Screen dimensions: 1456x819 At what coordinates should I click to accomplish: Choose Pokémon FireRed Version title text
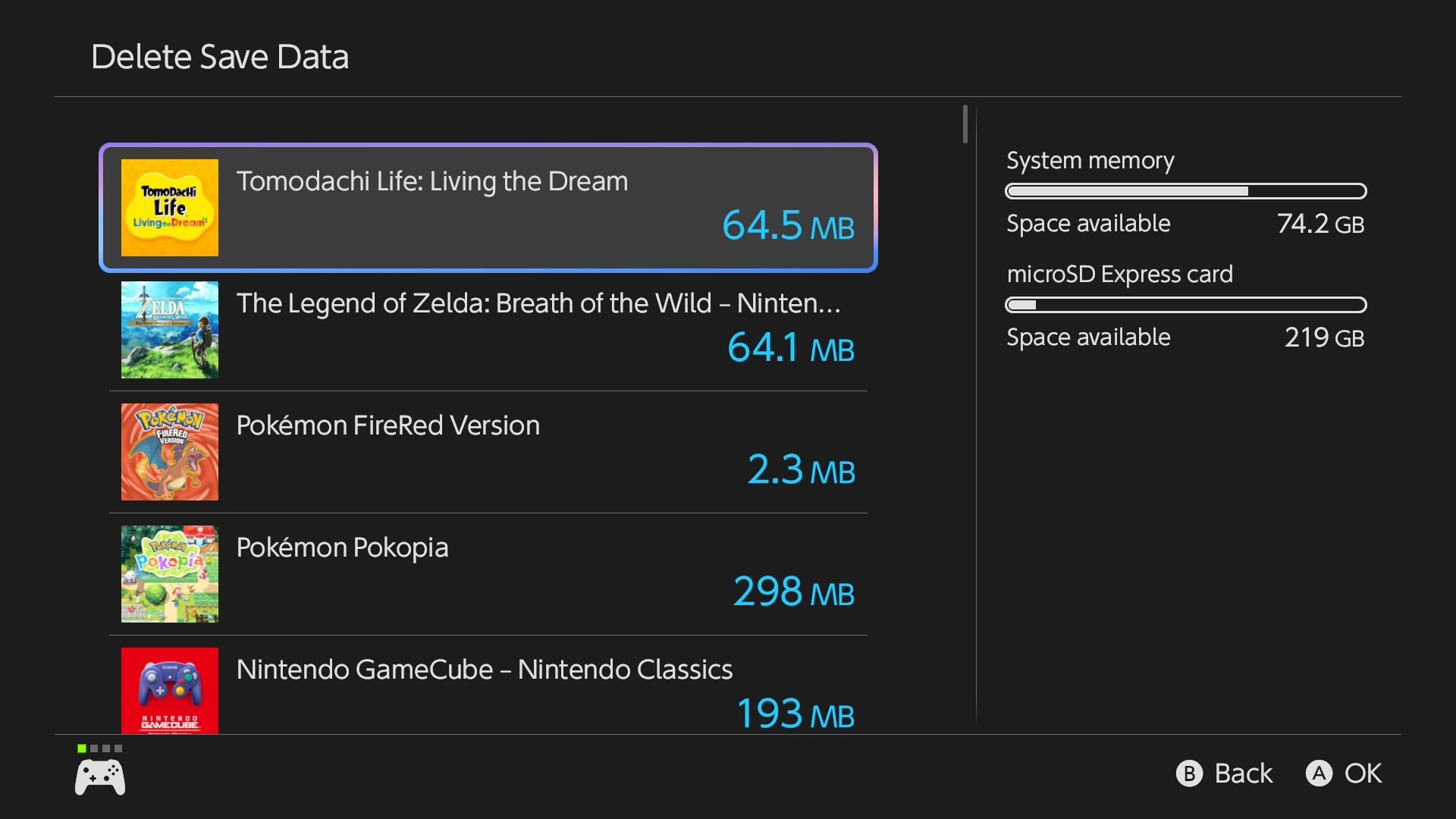tap(388, 425)
